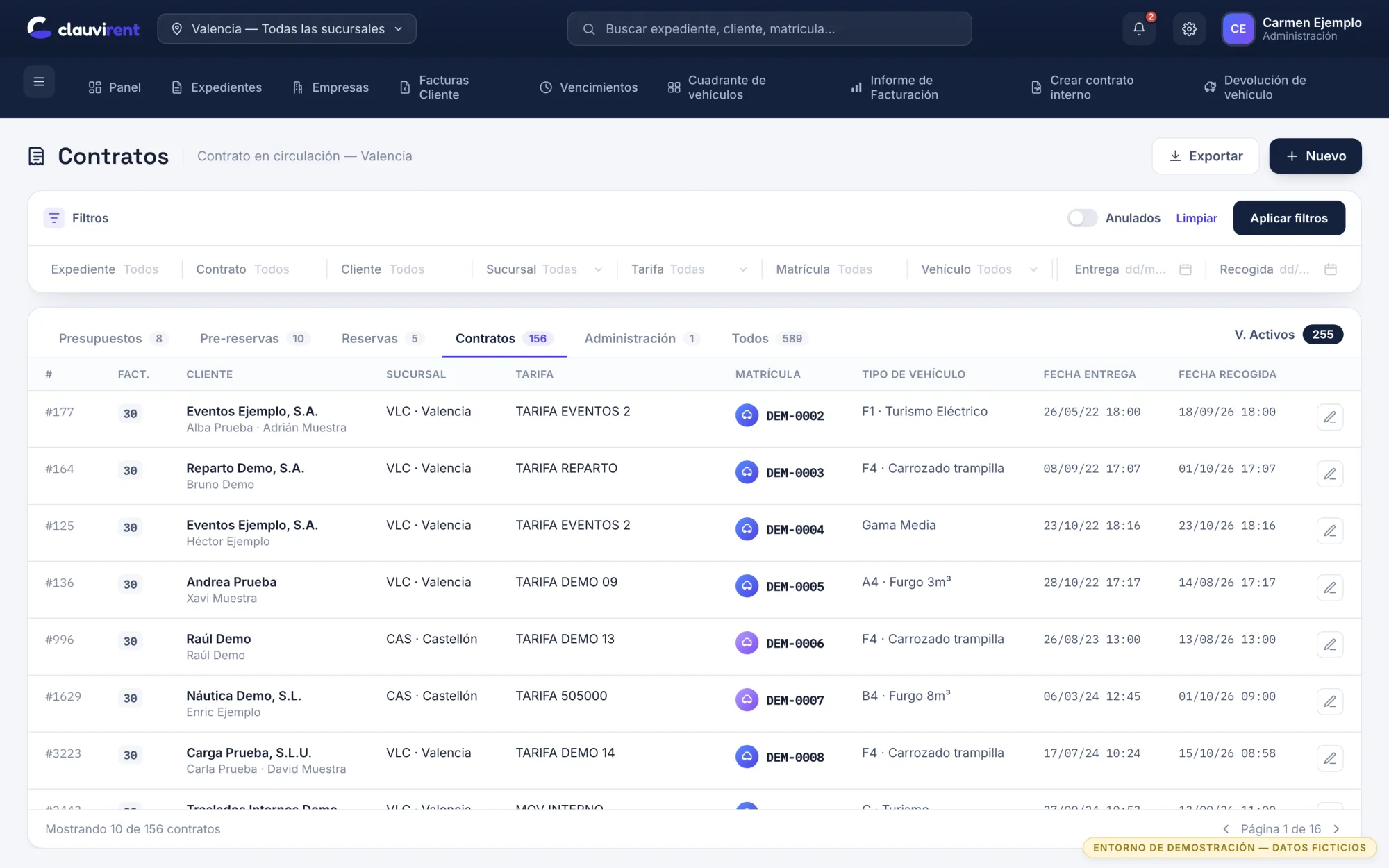Toggle the Anulados switch
The width and height of the screenshot is (1389, 868).
pyautogui.click(x=1082, y=218)
